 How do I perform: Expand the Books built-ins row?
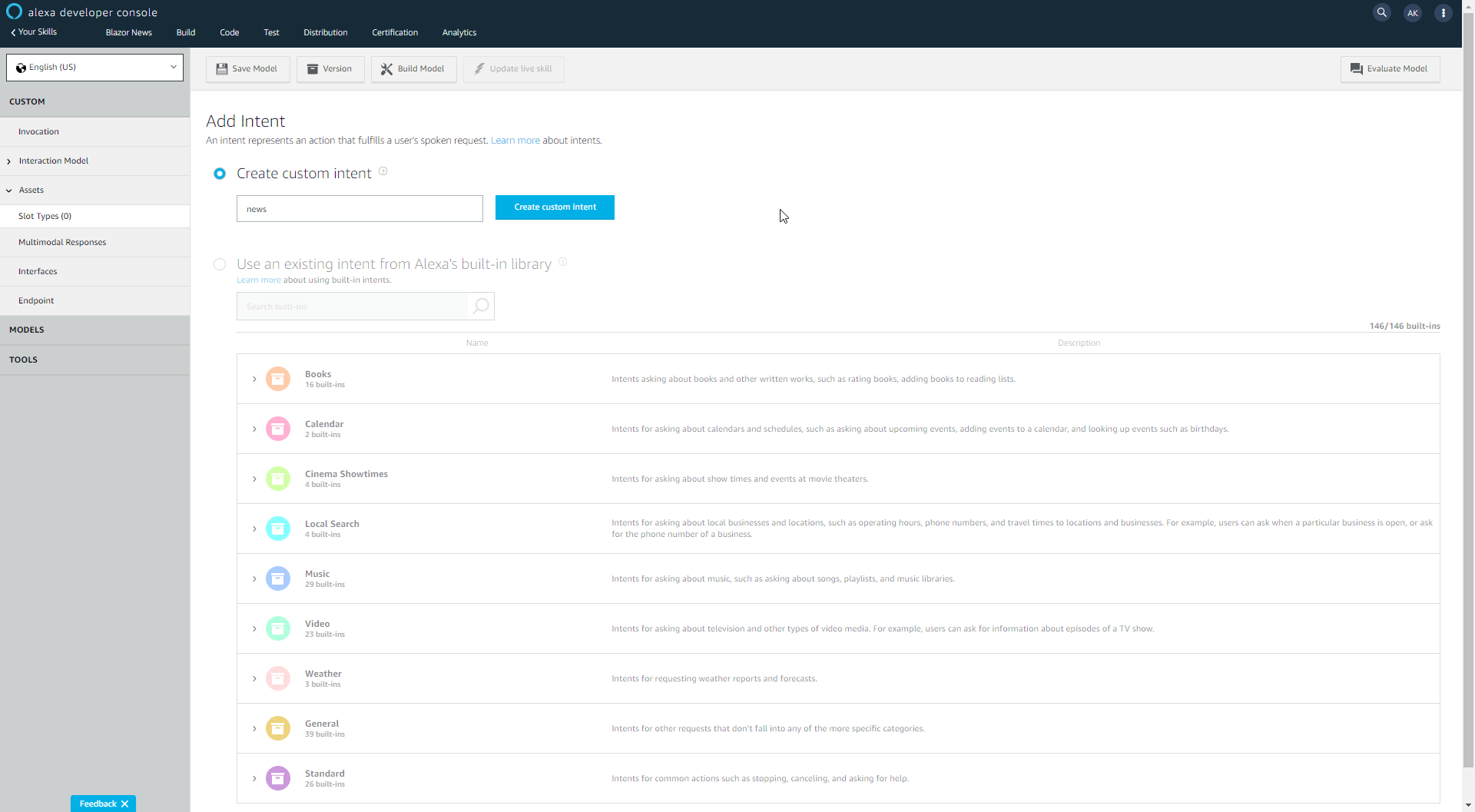click(254, 379)
